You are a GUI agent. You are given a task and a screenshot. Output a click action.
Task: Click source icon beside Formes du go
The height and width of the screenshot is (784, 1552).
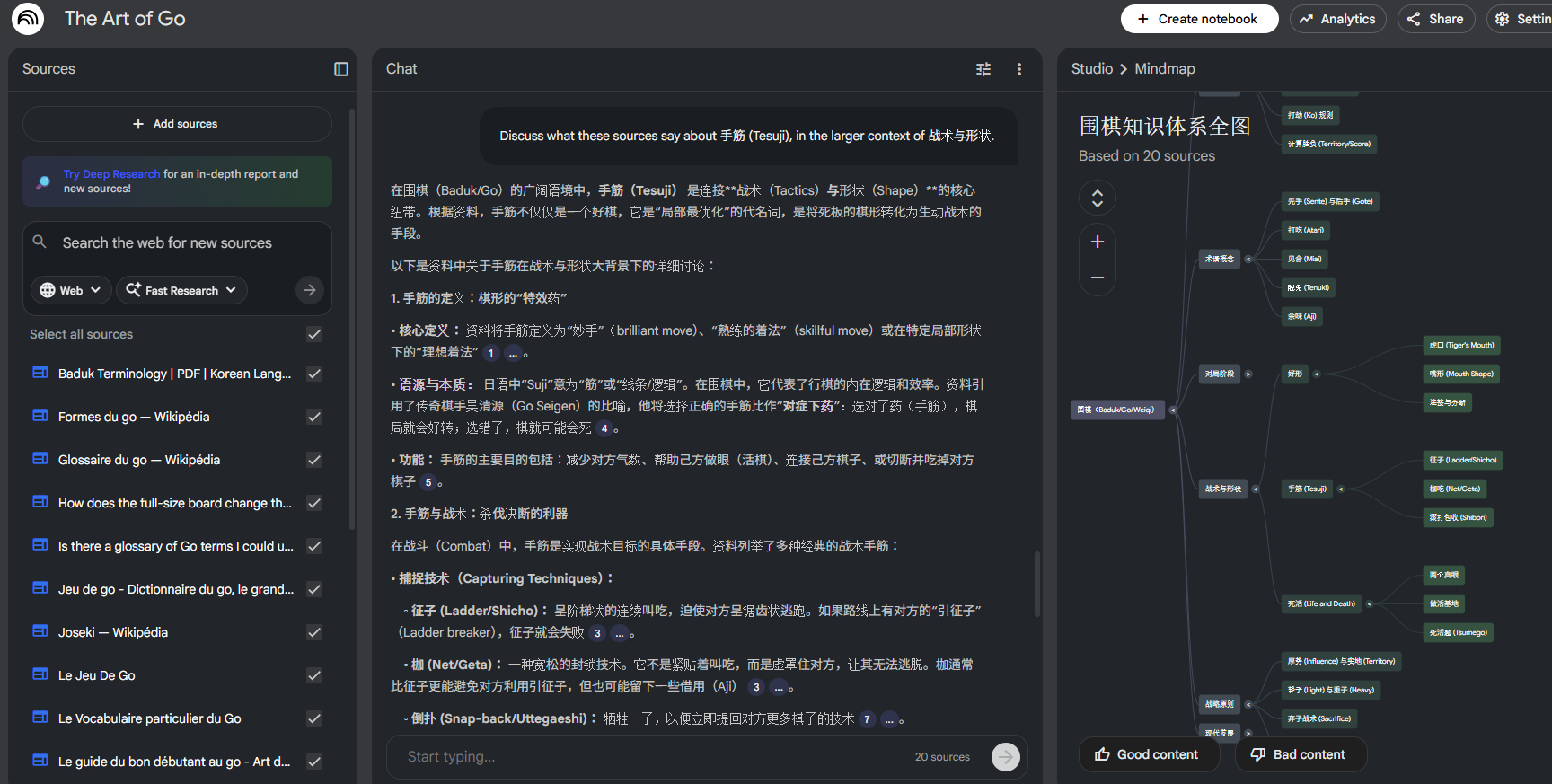tap(40, 416)
